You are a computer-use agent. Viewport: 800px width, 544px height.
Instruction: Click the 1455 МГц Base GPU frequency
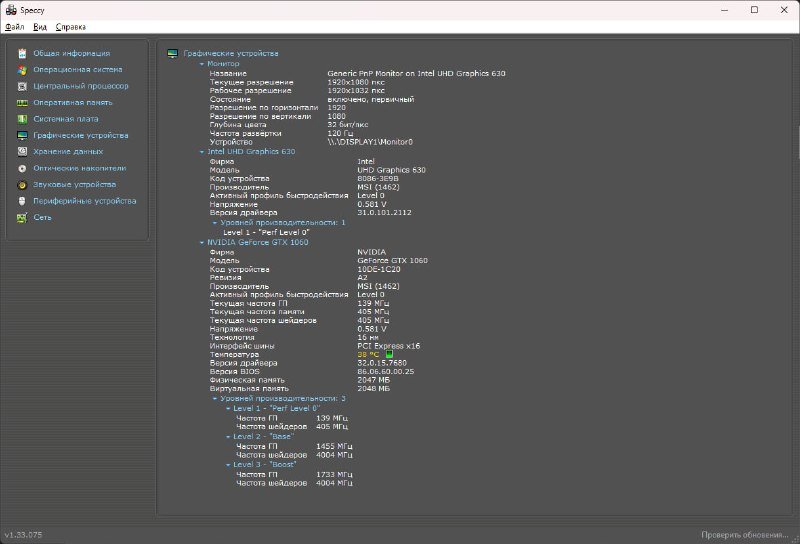coord(334,447)
